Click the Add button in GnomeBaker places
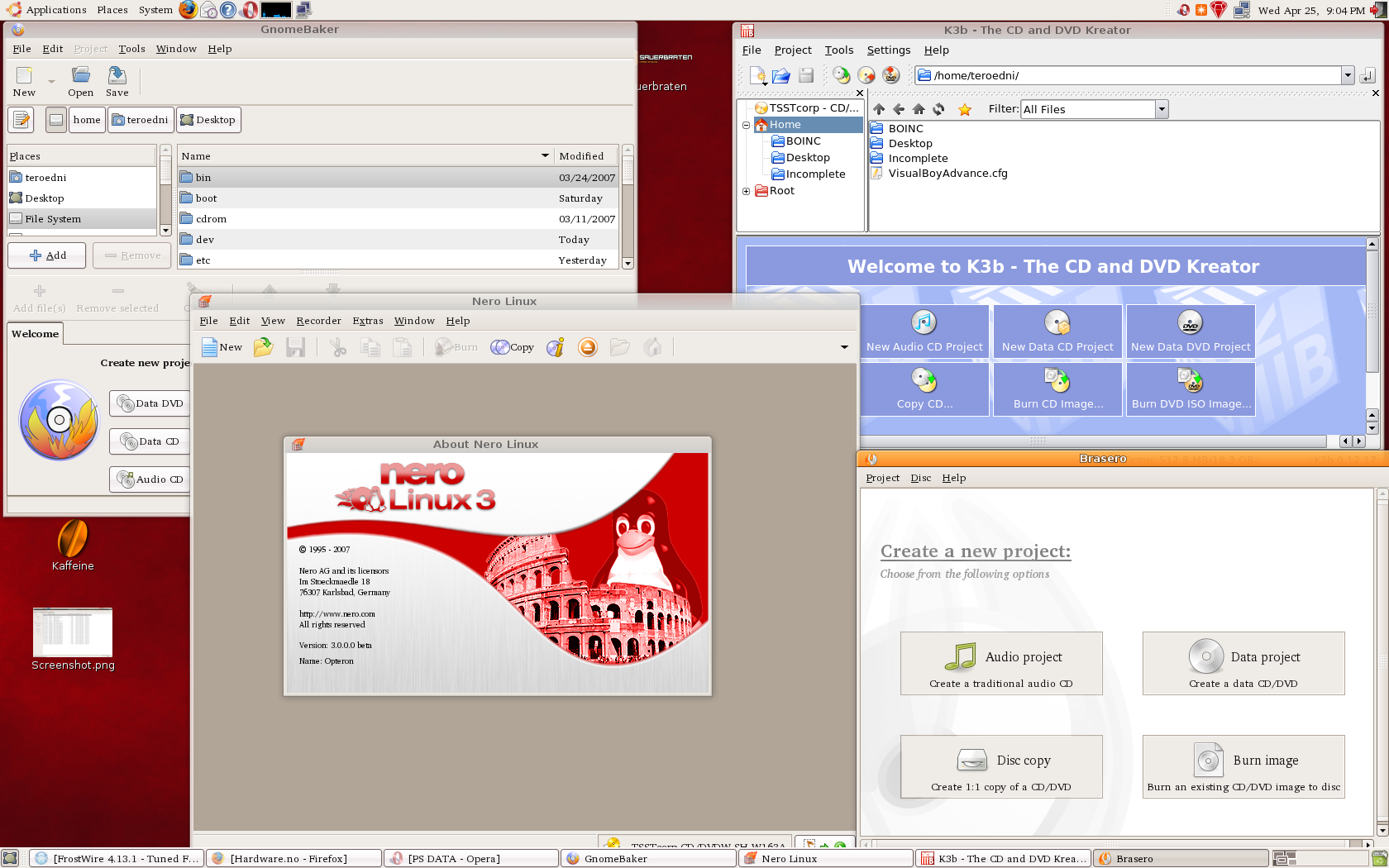Image resolution: width=1389 pixels, height=868 pixels. click(47, 255)
